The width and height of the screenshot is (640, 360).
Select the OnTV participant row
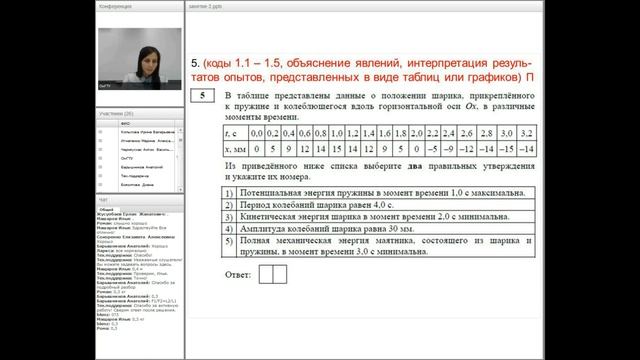[x=127, y=158]
